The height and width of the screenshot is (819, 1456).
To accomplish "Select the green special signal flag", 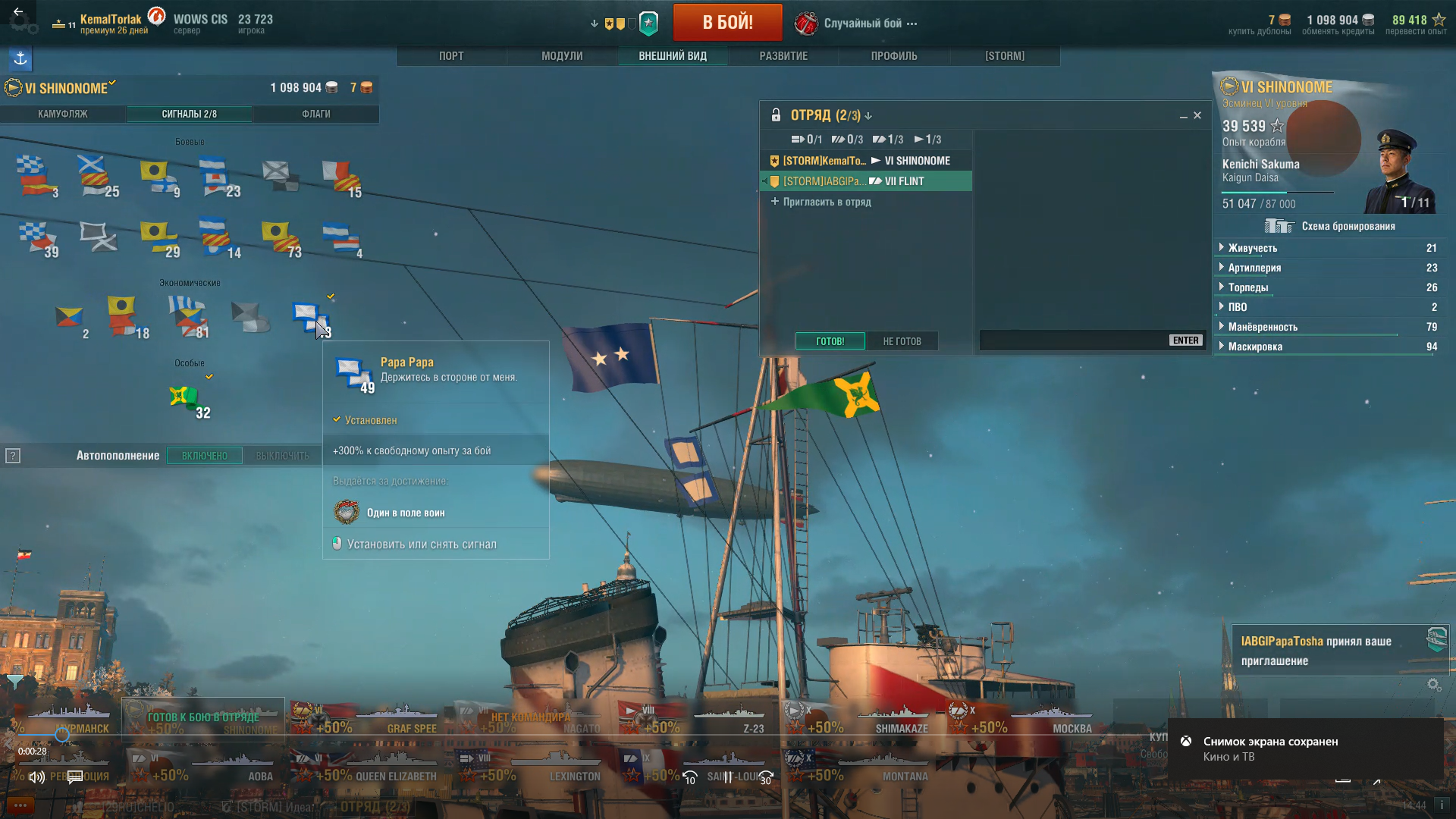I will (184, 396).
